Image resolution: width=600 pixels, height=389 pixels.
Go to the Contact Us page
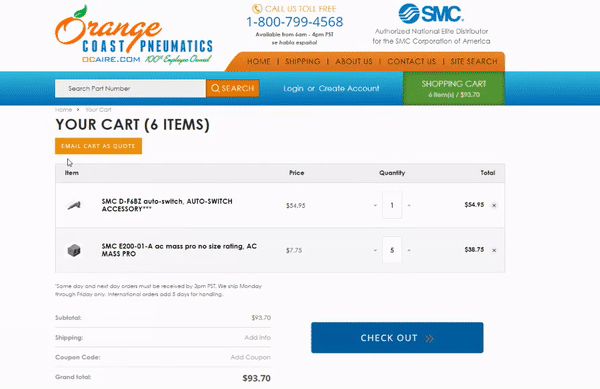point(411,62)
